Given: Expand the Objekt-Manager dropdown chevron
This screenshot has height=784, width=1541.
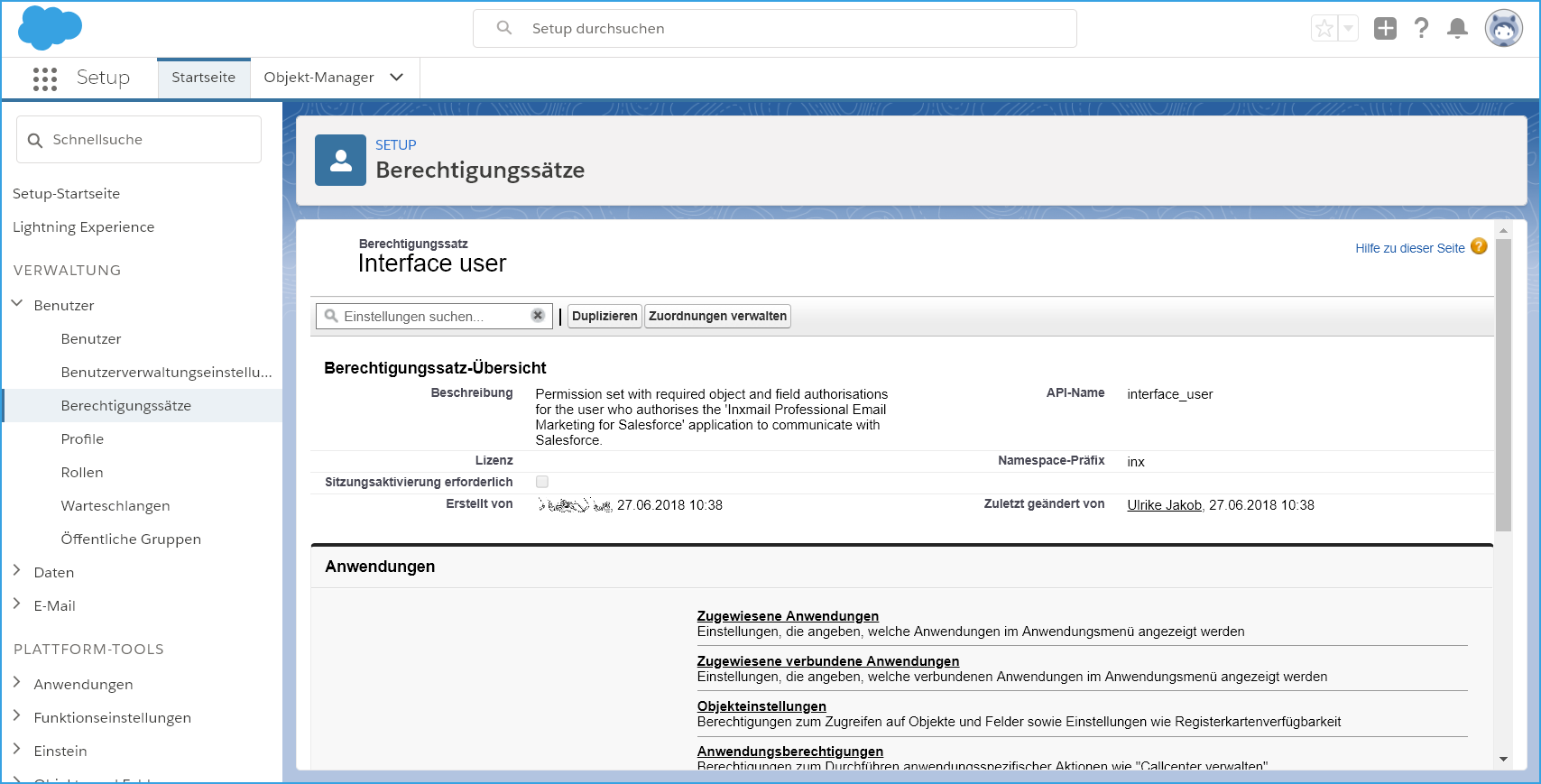Looking at the screenshot, I should click(x=396, y=78).
